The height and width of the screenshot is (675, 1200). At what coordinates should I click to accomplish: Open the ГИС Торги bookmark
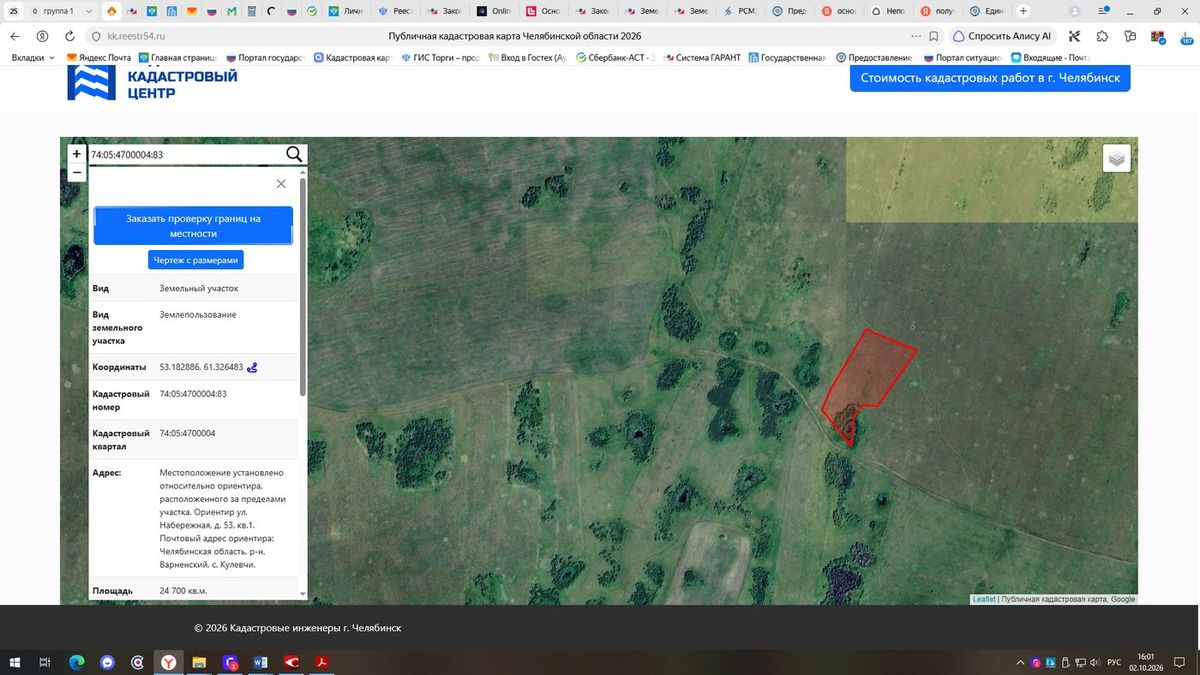tap(440, 58)
